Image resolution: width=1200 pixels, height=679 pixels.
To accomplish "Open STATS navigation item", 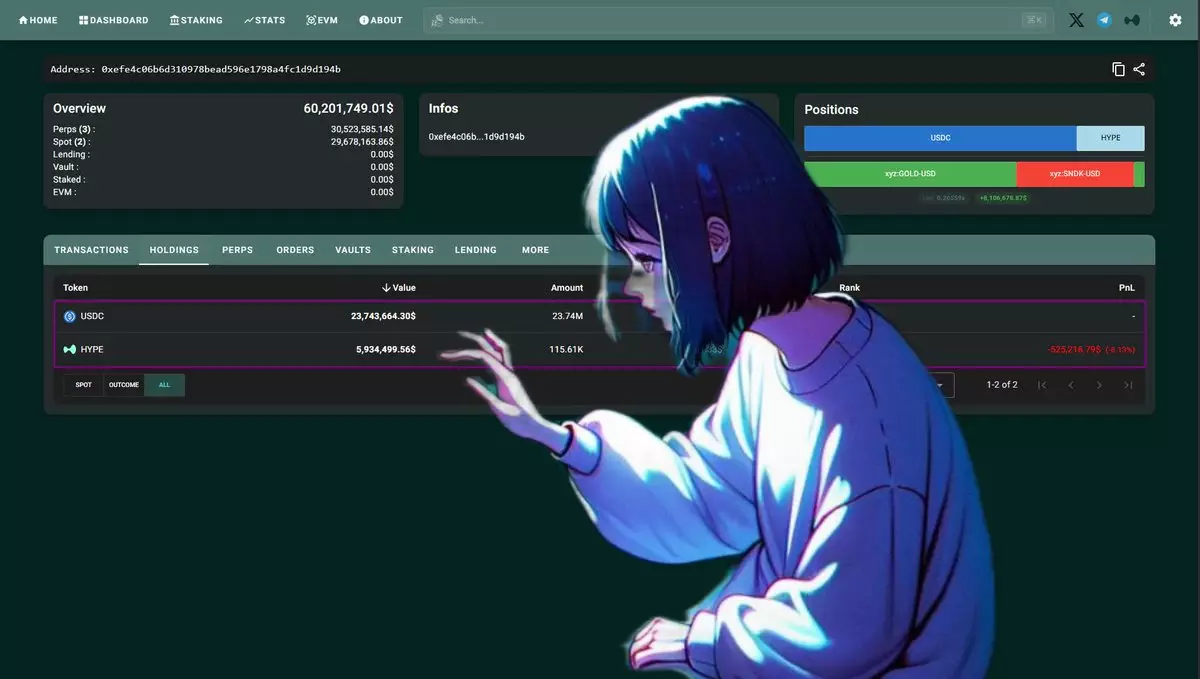I will pos(264,20).
